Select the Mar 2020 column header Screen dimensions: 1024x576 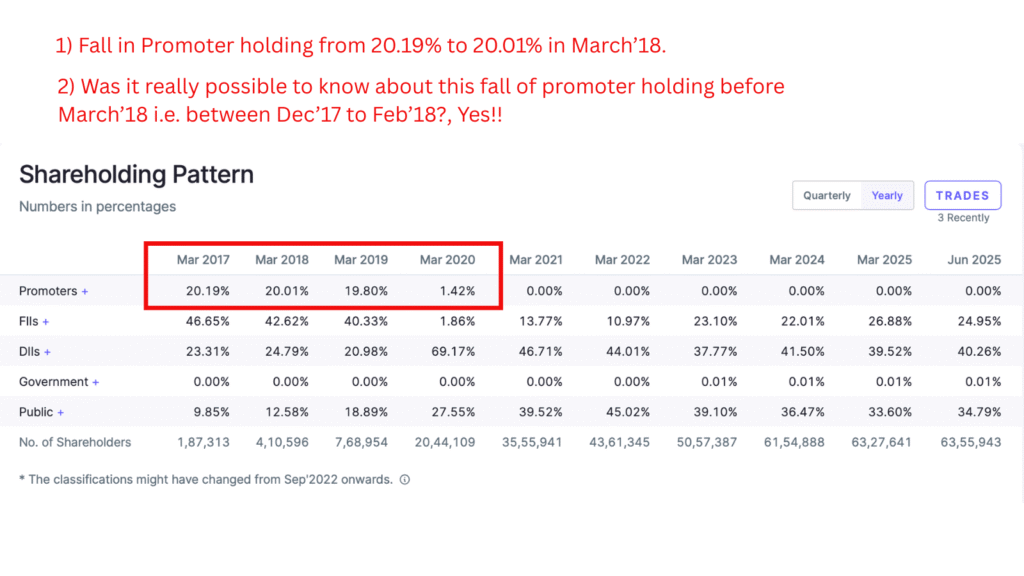click(x=447, y=259)
